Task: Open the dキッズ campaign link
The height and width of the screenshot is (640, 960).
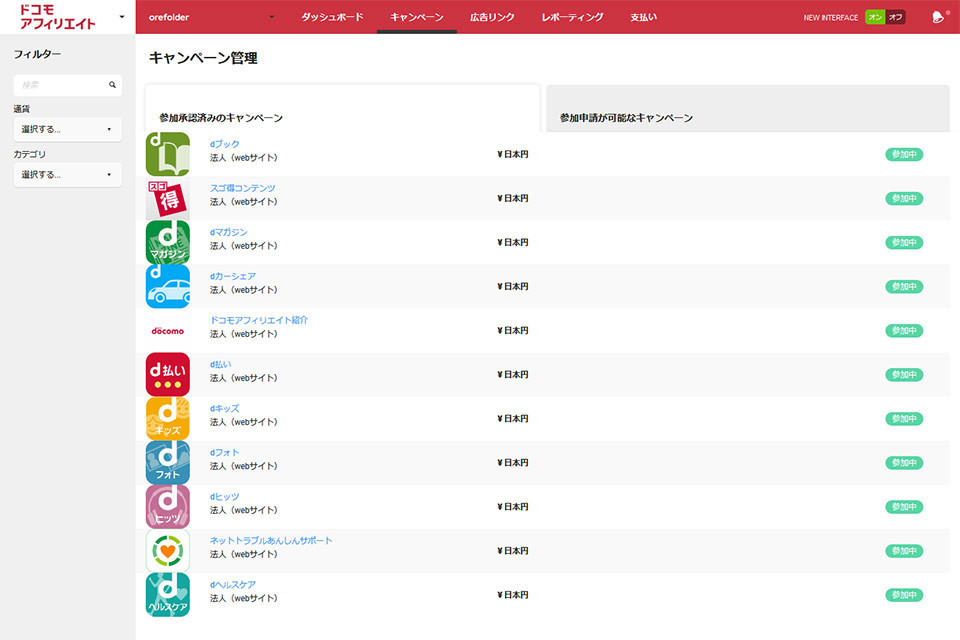Action: (225, 408)
